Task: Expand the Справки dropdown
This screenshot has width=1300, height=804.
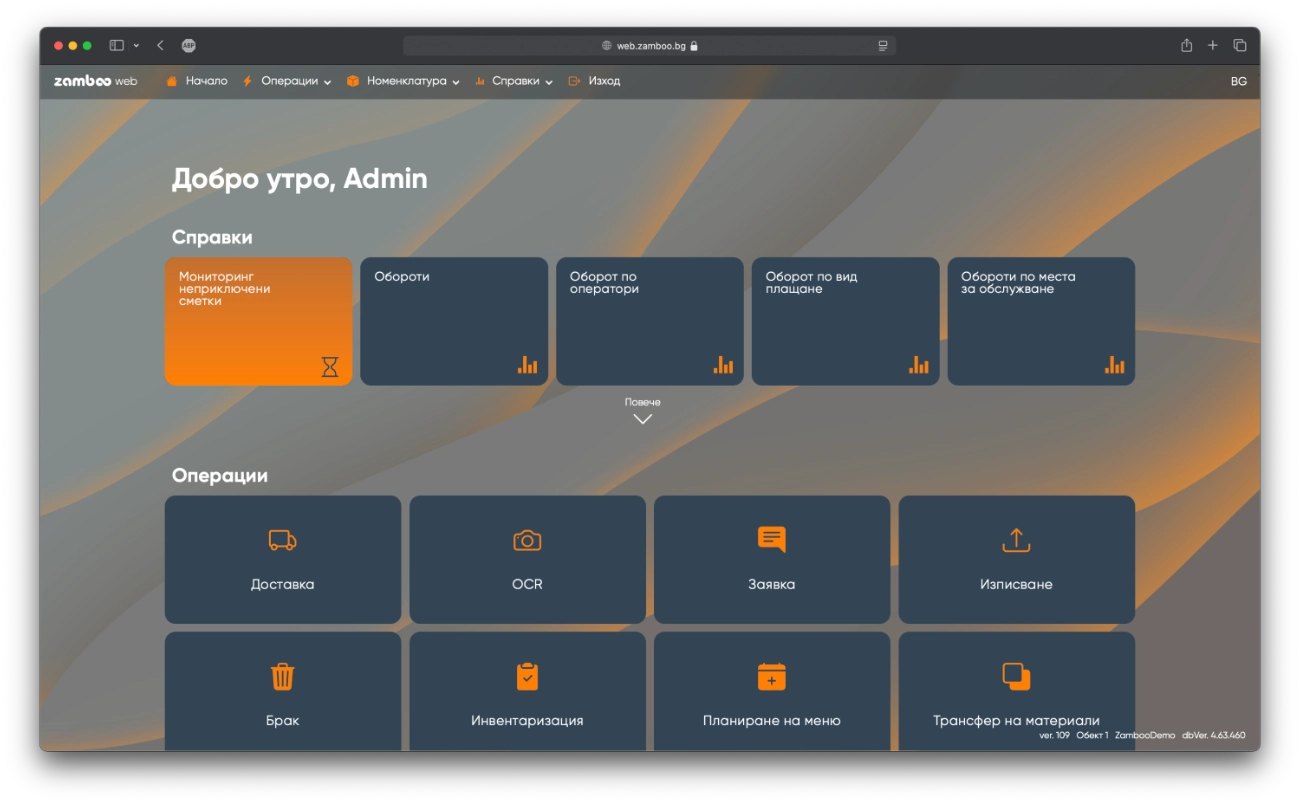Action: pos(516,81)
